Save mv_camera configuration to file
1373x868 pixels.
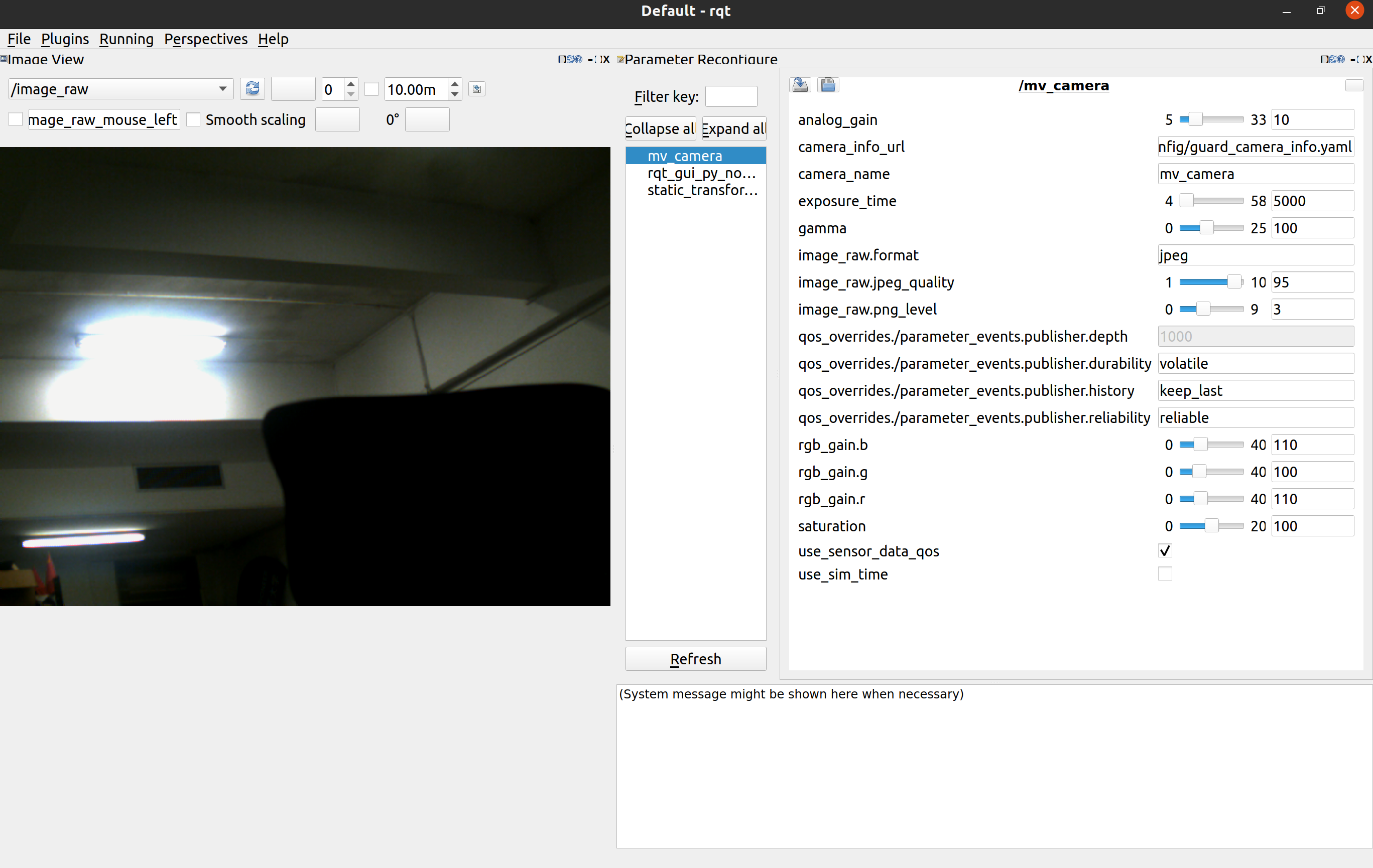click(801, 85)
